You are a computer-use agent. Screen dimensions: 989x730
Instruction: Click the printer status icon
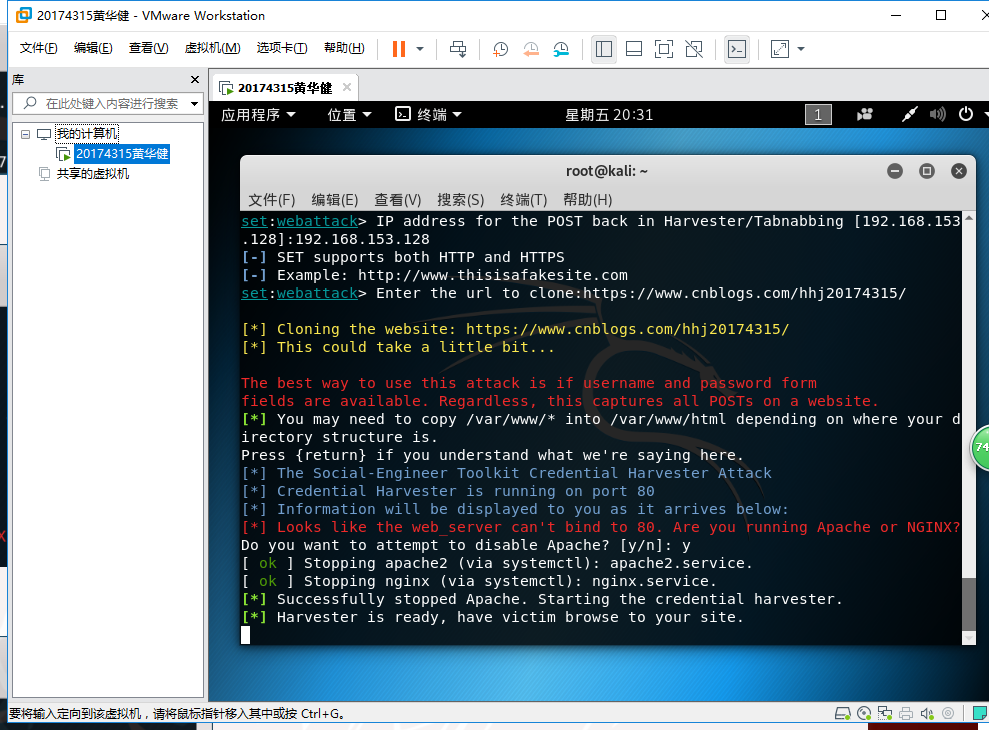(x=906, y=714)
